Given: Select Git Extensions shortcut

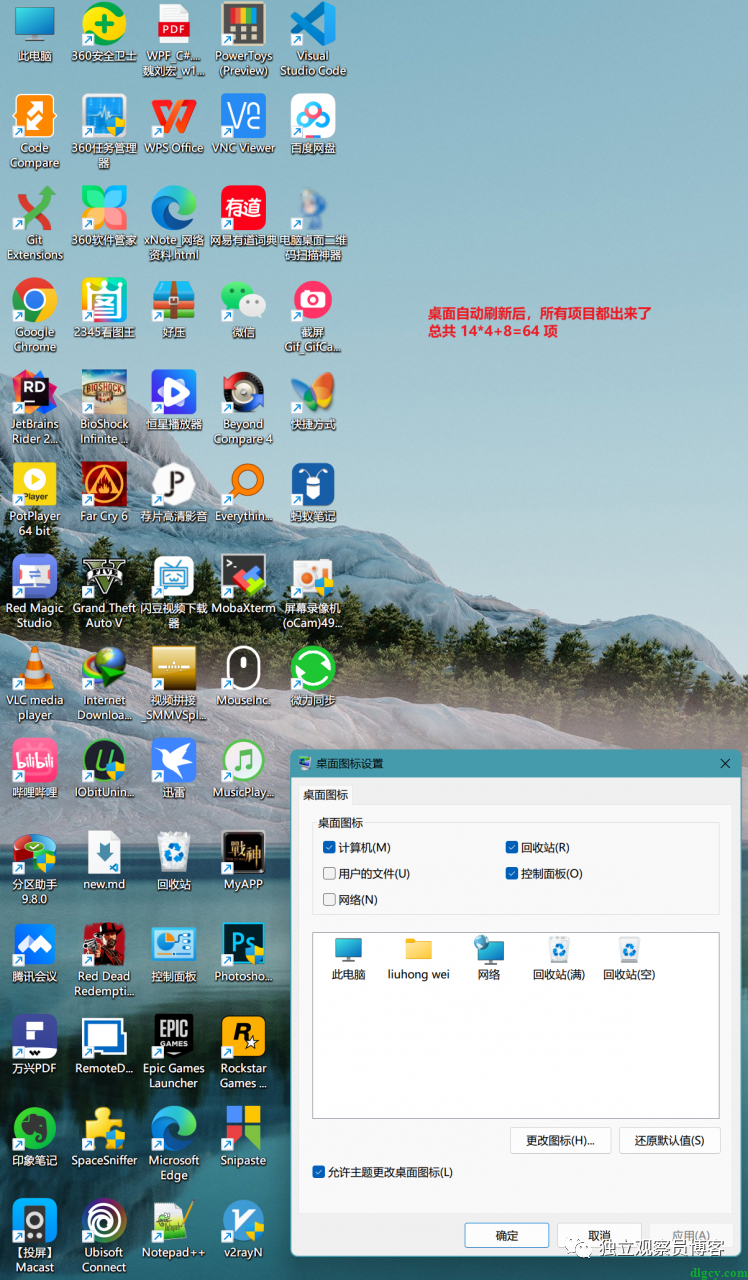Looking at the screenshot, I should 34,224.
